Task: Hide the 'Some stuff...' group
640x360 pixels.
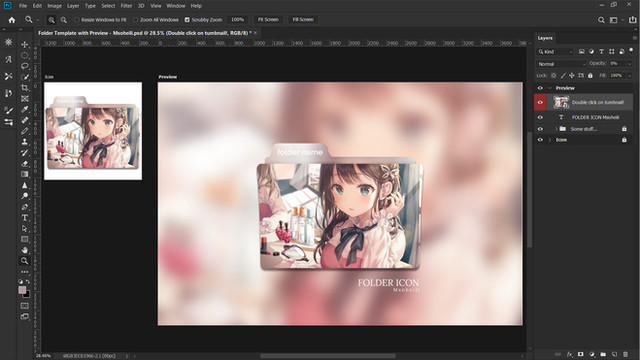Action: pyautogui.click(x=540, y=129)
